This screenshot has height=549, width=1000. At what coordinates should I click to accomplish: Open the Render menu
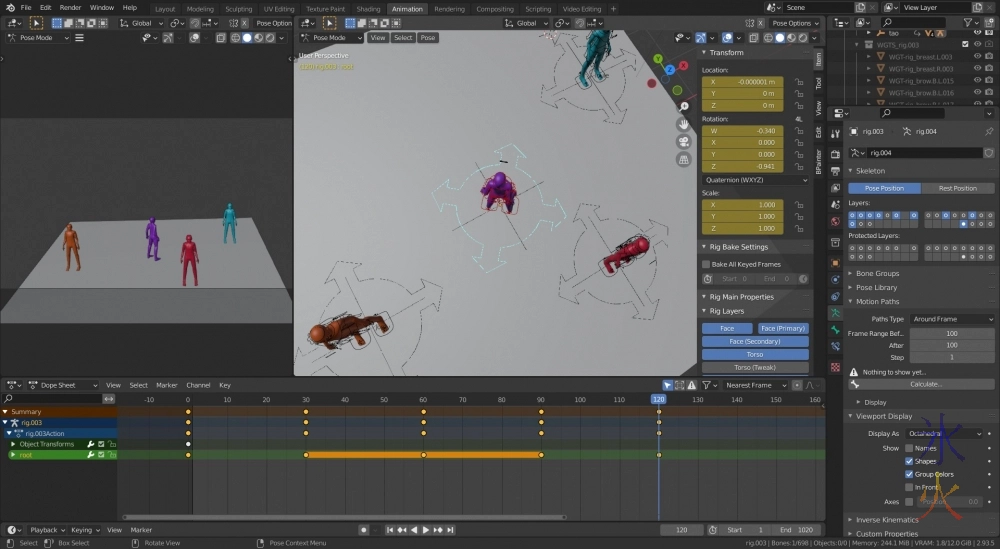(x=70, y=7)
